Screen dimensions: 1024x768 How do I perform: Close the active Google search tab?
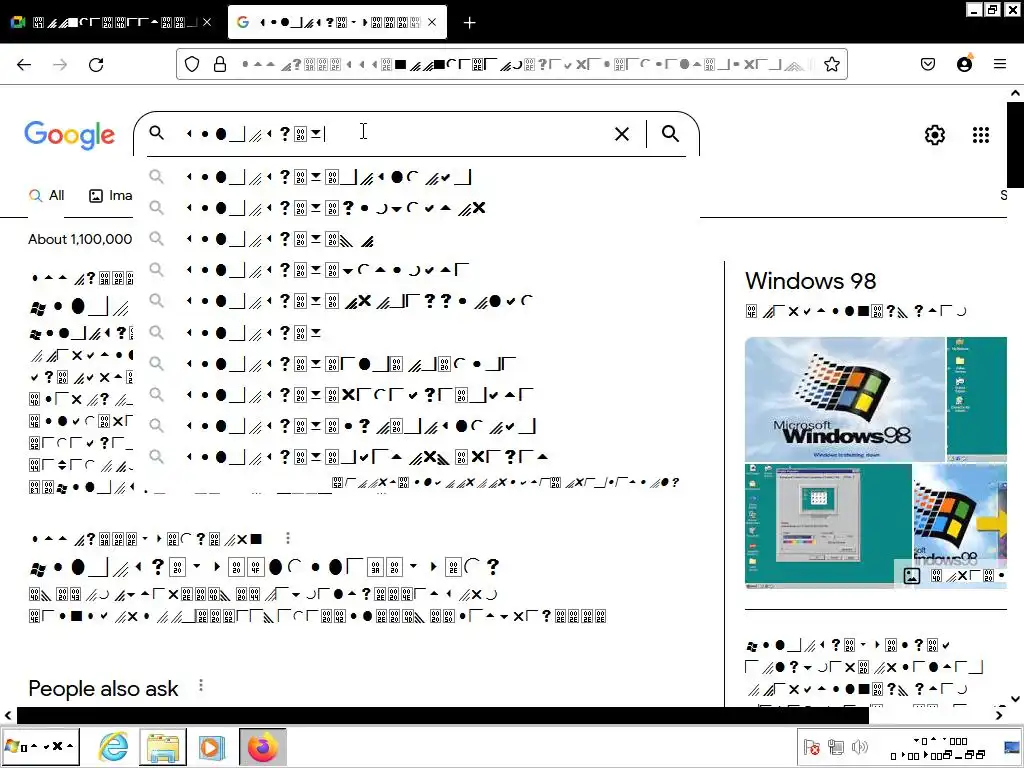[432, 22]
